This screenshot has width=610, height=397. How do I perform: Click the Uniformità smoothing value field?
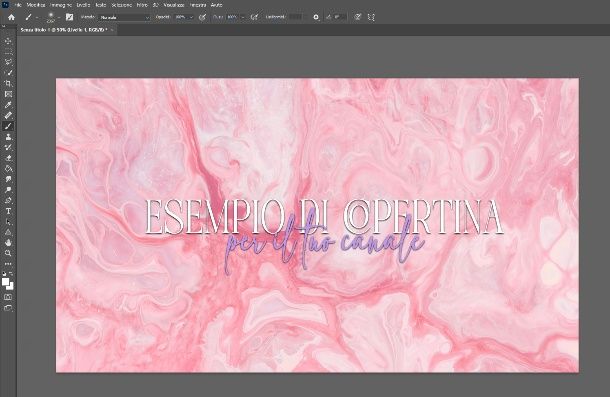pyautogui.click(x=296, y=18)
